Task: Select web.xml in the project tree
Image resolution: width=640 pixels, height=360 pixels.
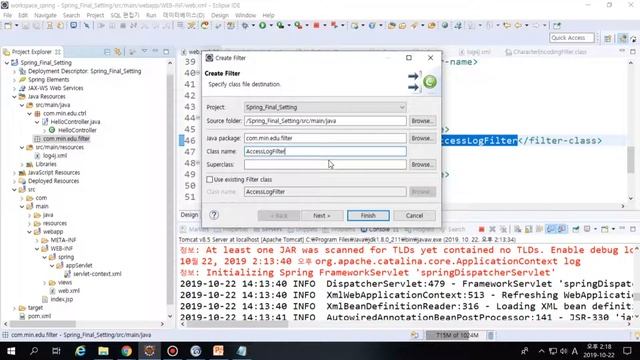Action: pyautogui.click(x=69, y=291)
